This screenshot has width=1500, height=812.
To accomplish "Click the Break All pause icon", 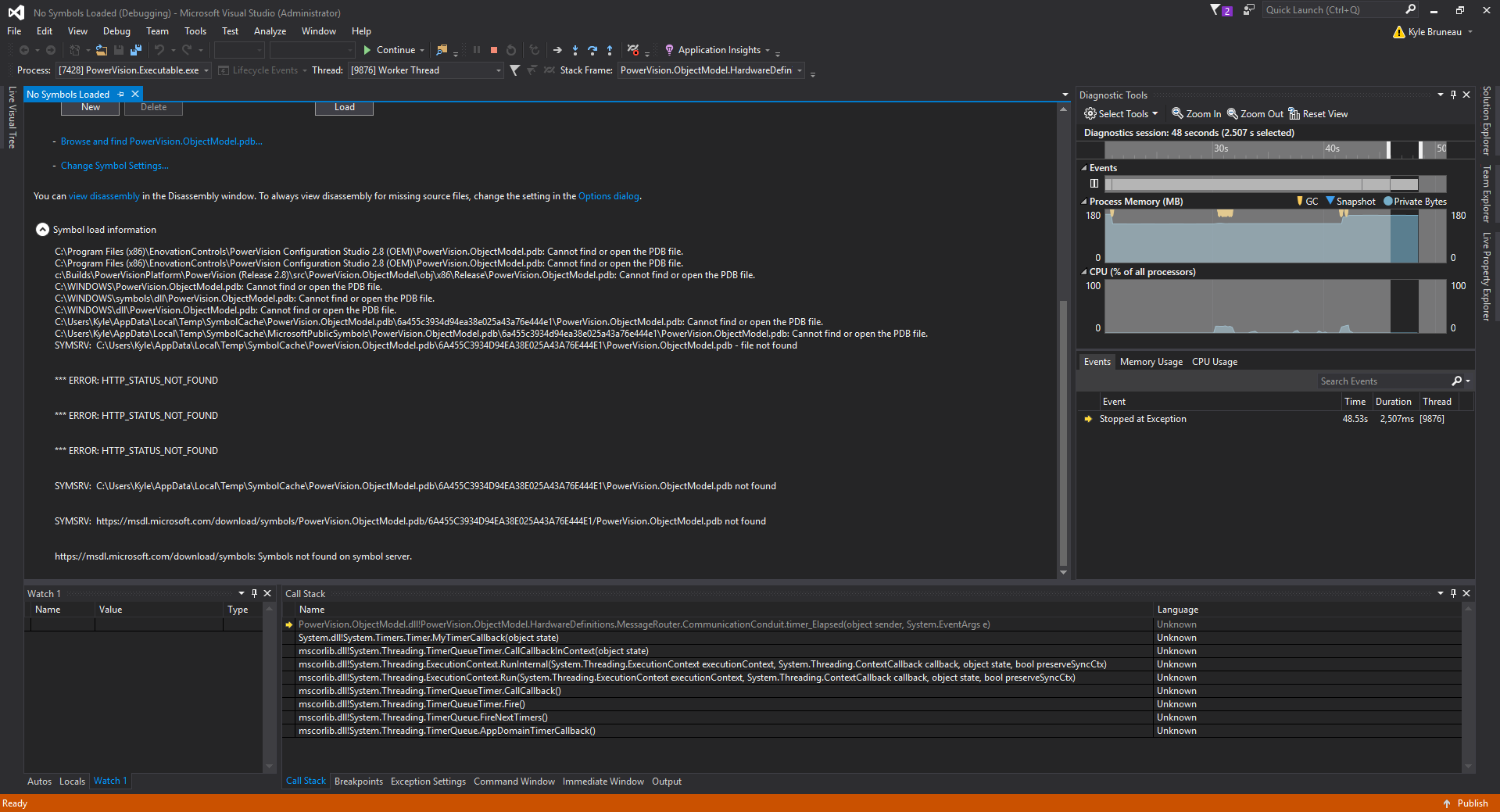I will pos(477,50).
